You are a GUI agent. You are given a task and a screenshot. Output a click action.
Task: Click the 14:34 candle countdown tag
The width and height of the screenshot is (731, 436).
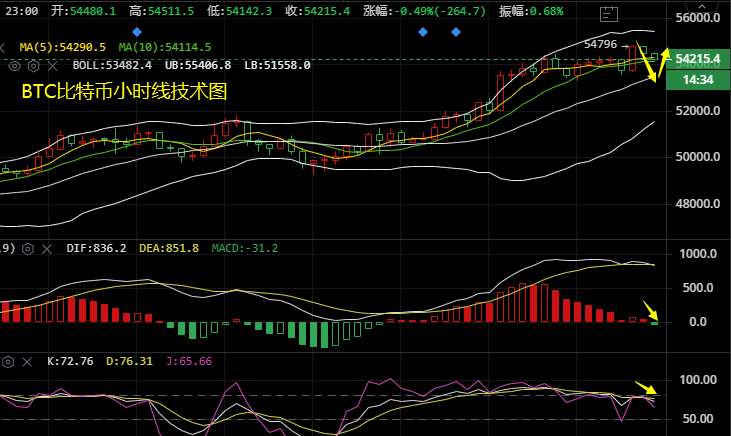point(698,80)
